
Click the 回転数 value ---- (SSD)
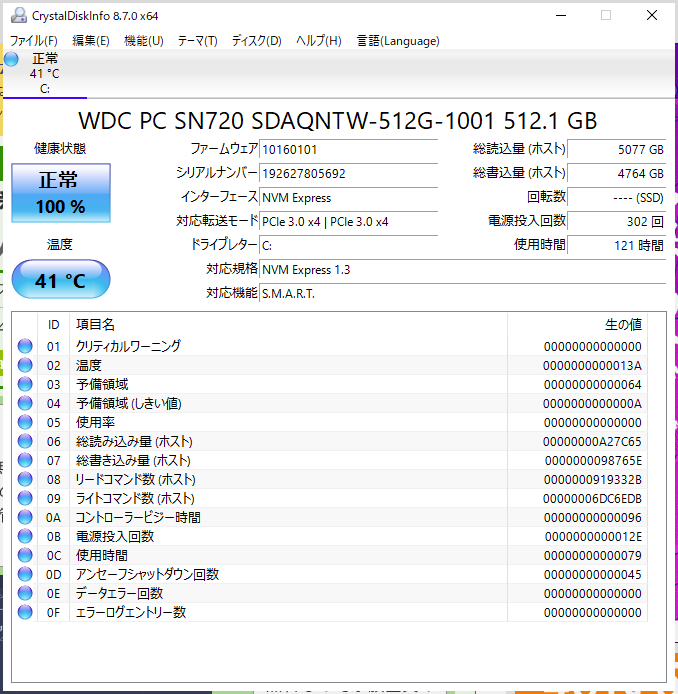616,197
